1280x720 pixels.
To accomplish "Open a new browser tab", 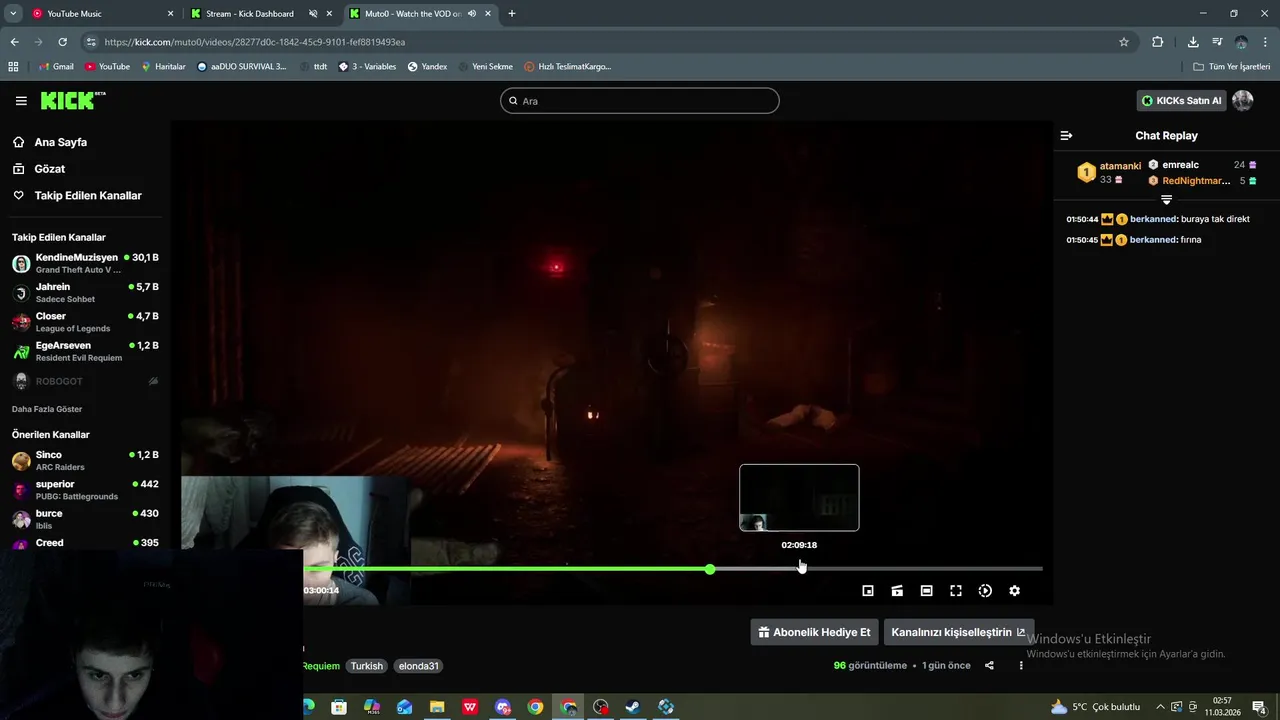I will 512,14.
